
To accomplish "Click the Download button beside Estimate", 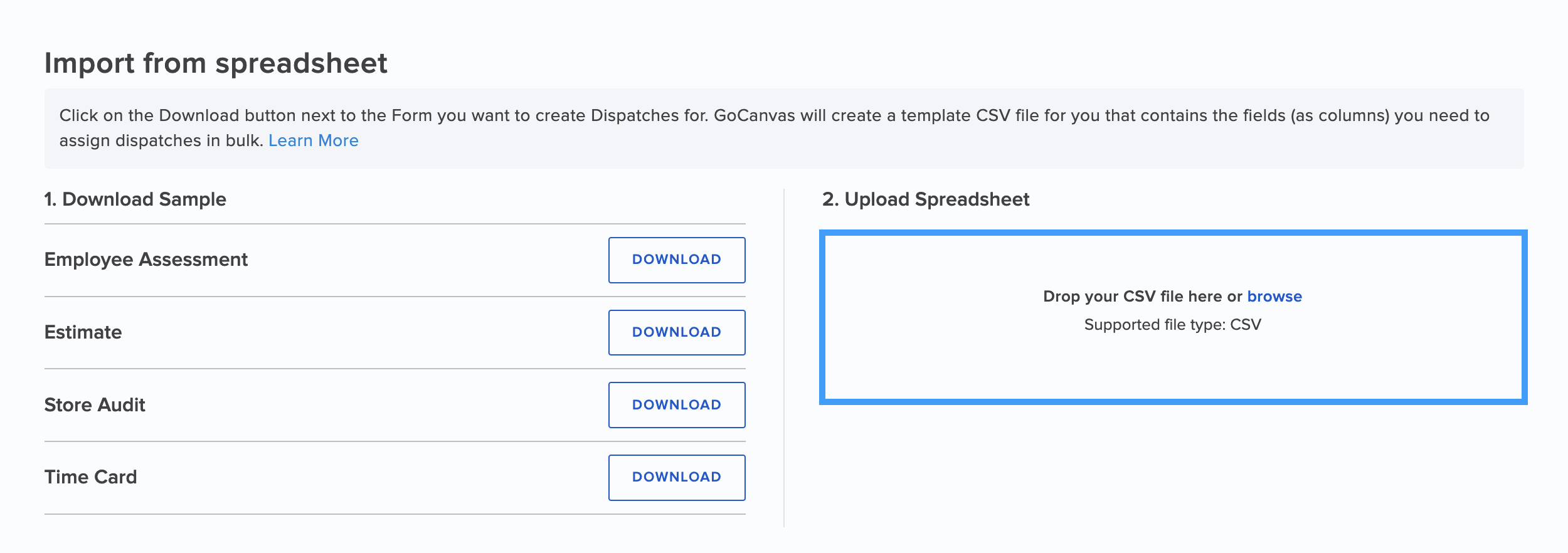I will click(x=676, y=332).
